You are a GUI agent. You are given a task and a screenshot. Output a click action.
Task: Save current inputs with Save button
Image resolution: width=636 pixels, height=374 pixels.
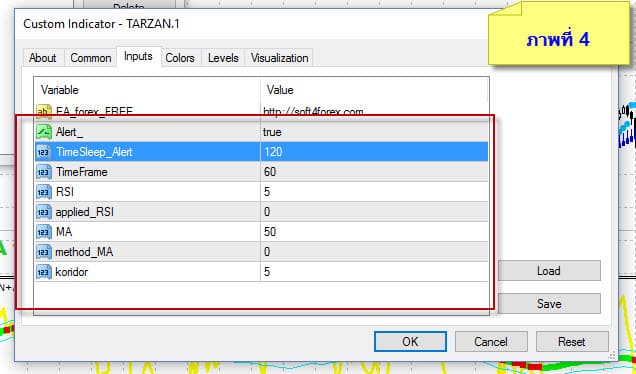click(549, 303)
